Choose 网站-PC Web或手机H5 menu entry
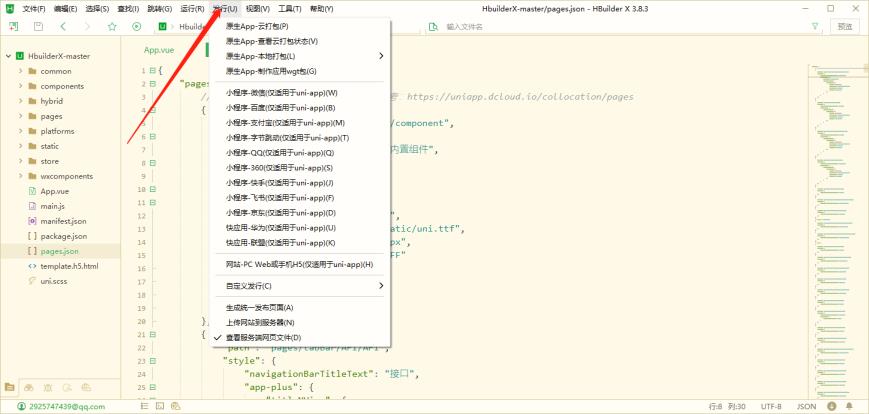The width and height of the screenshot is (869, 414). (x=300, y=265)
